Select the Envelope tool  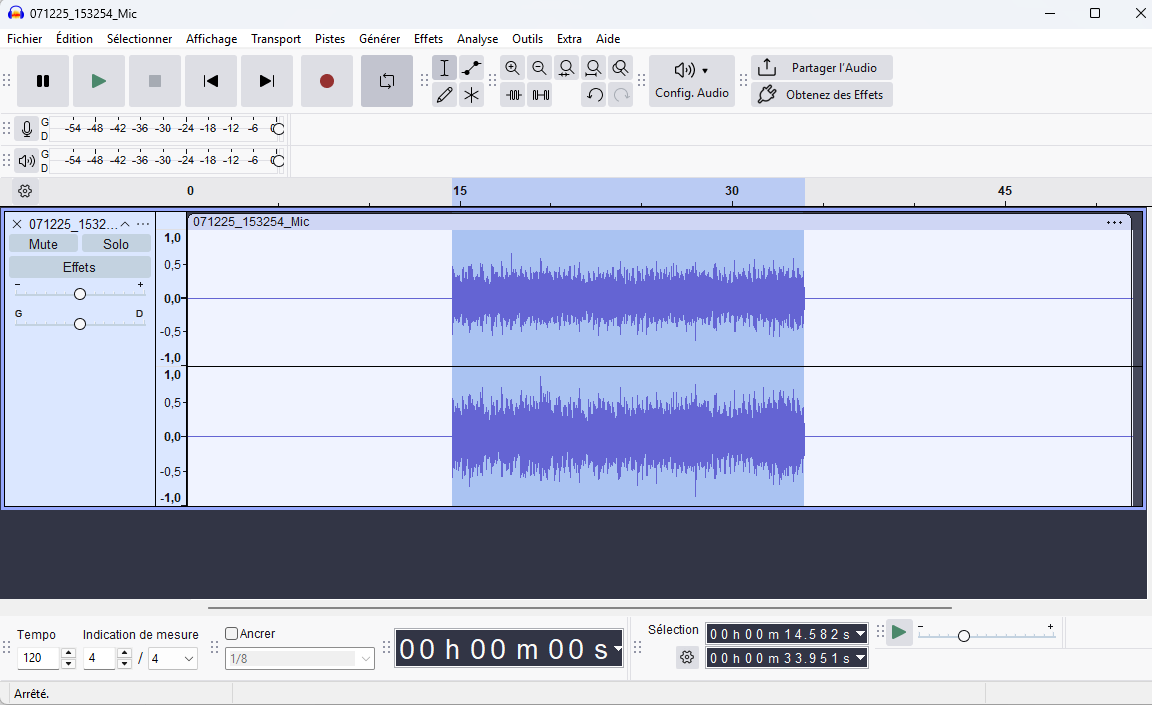pos(472,68)
